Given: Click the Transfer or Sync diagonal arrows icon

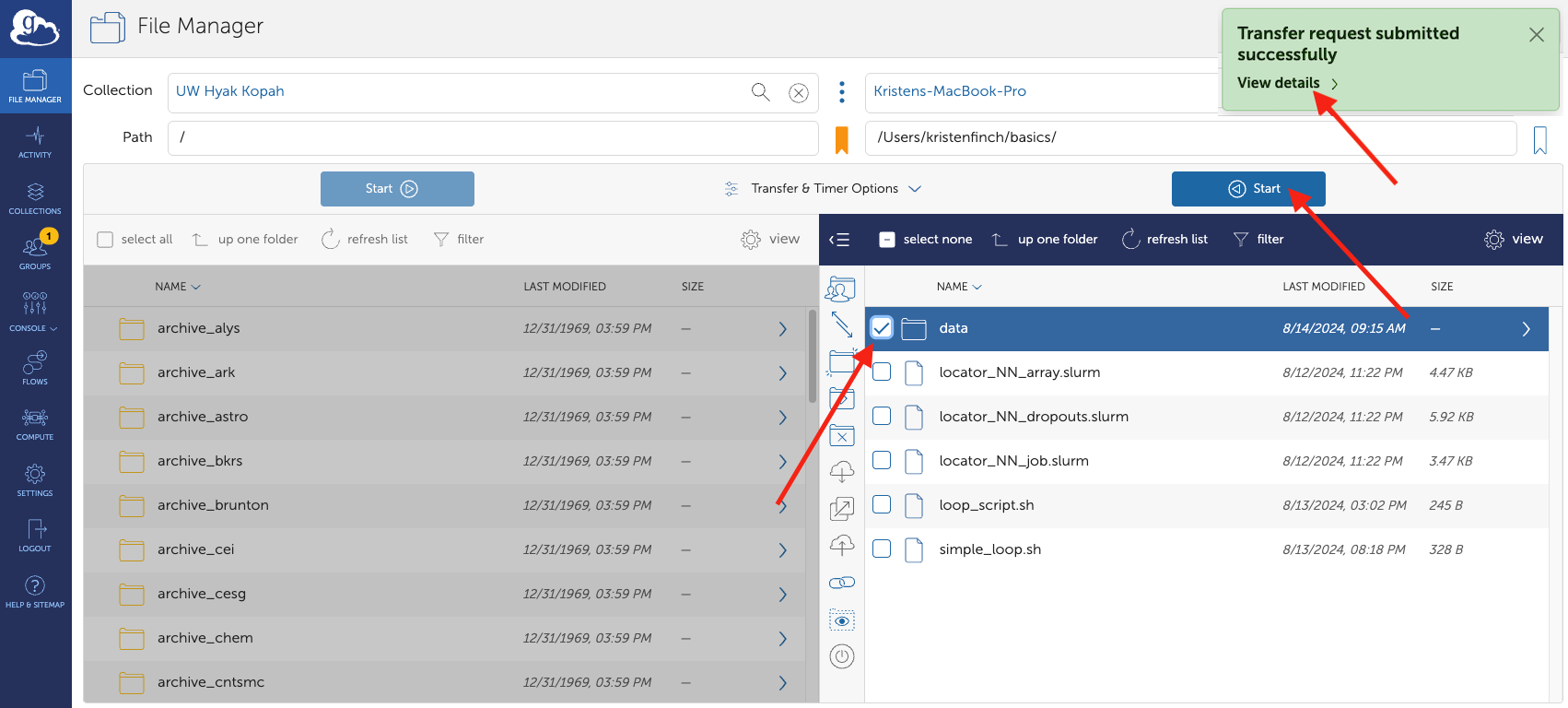Looking at the screenshot, I should [842, 324].
